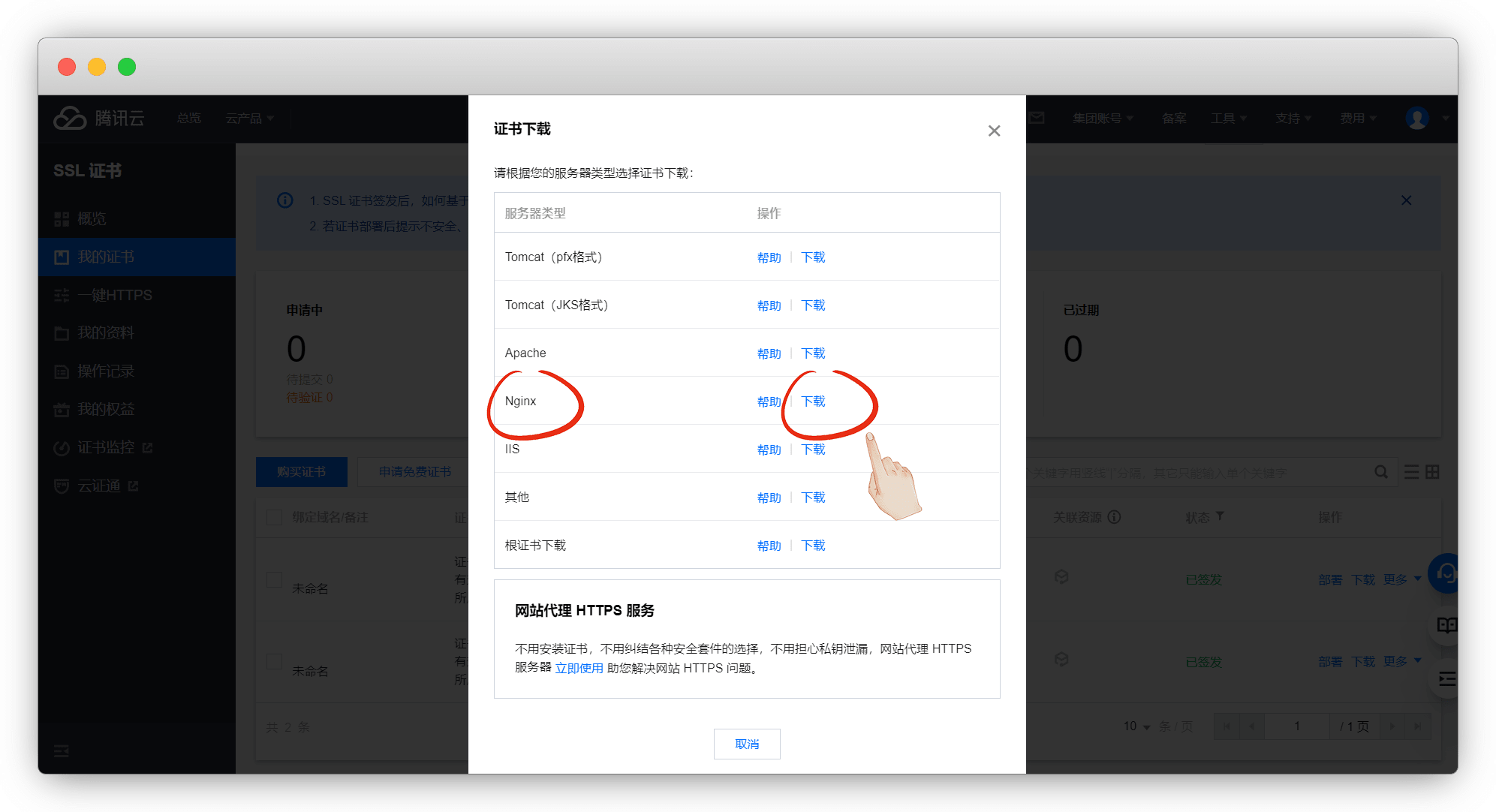Expand 更多 dropdown in first certificate row

(x=1401, y=579)
